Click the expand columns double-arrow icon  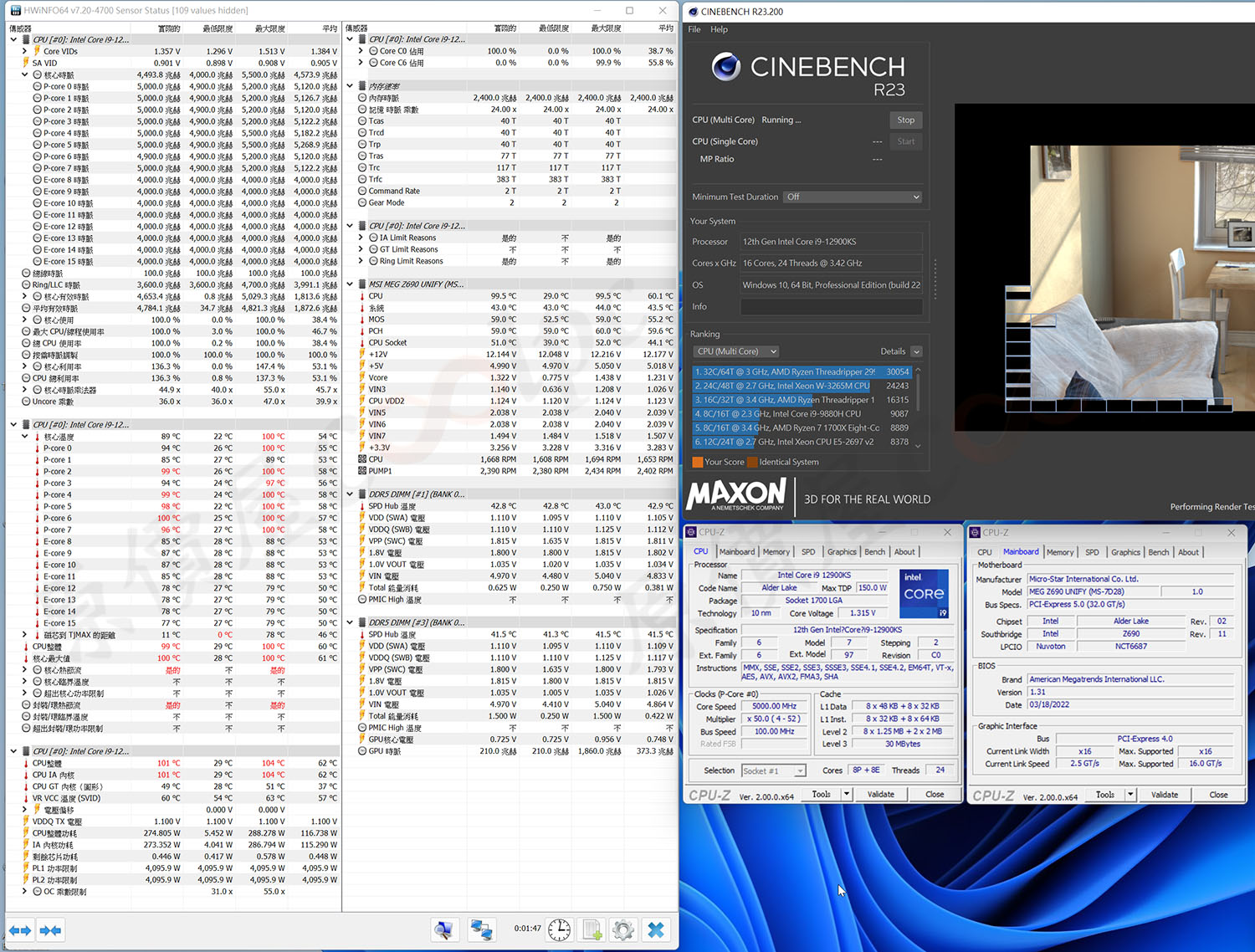point(20,930)
